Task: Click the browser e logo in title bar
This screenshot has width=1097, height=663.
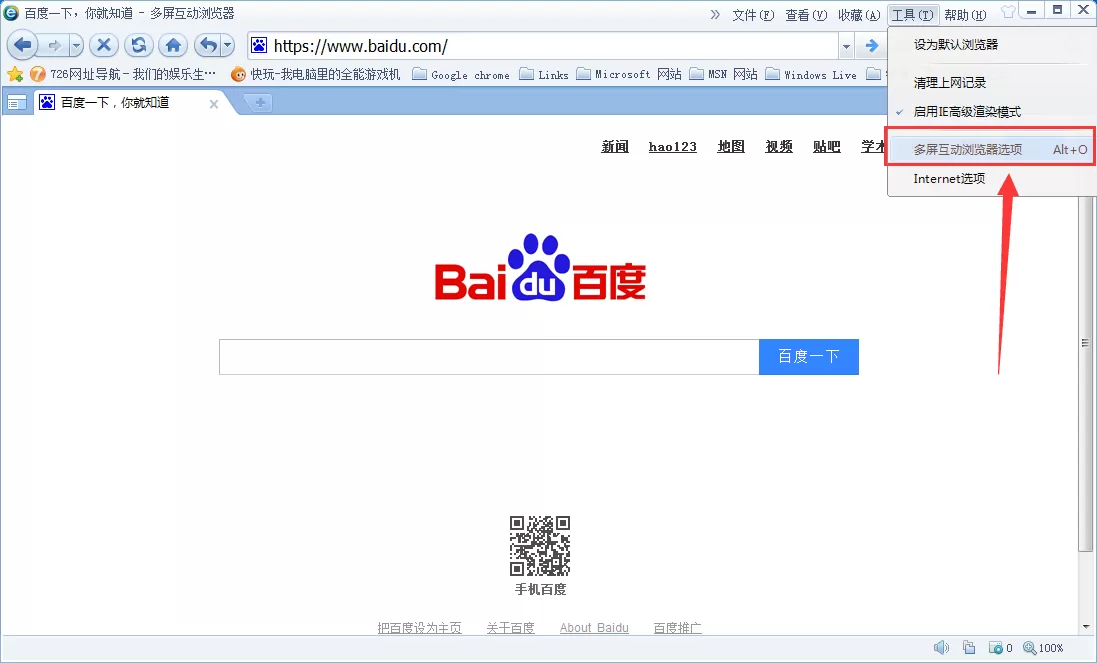Action: (11, 13)
